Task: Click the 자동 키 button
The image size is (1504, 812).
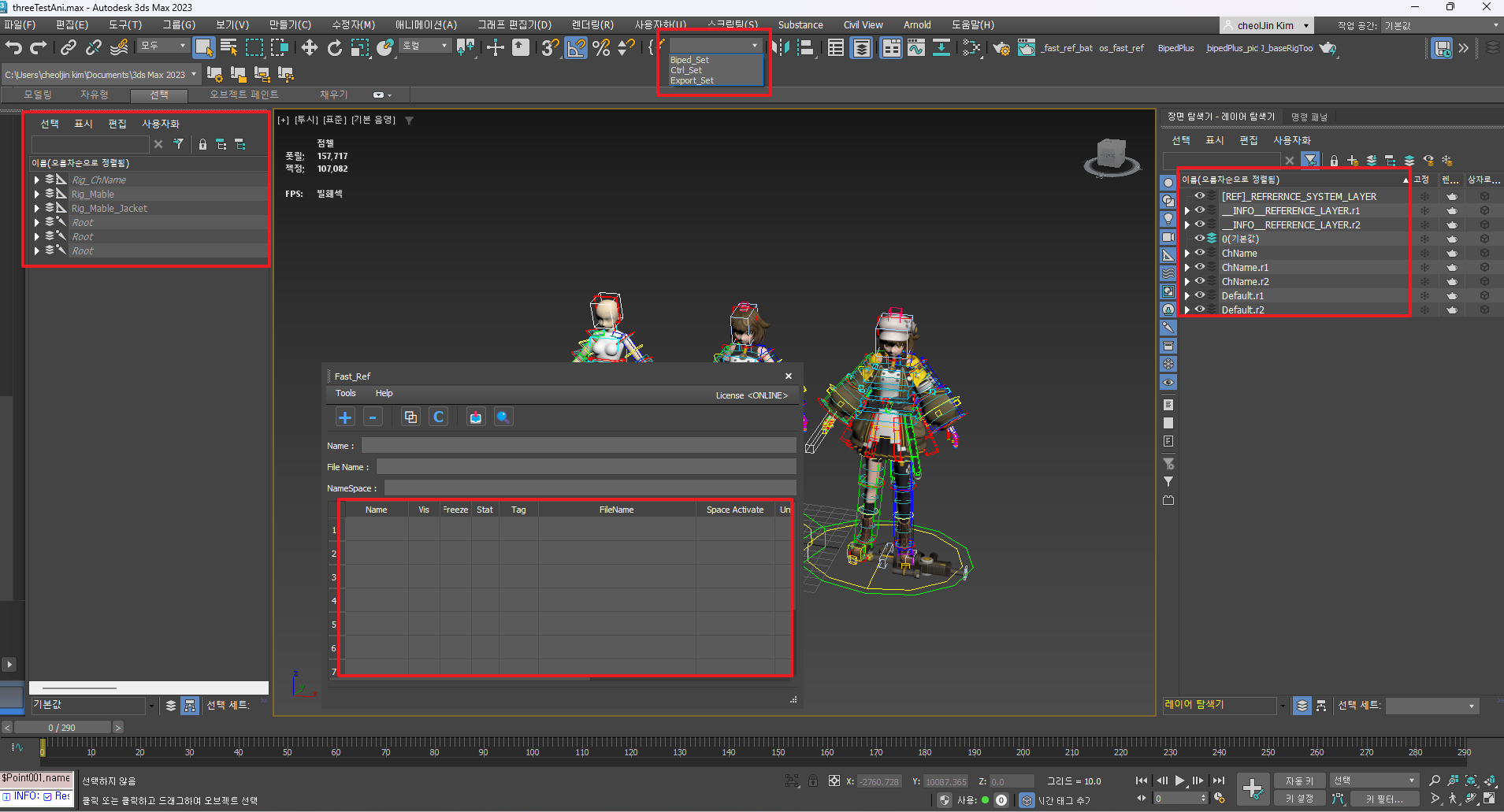Action: [1299, 780]
